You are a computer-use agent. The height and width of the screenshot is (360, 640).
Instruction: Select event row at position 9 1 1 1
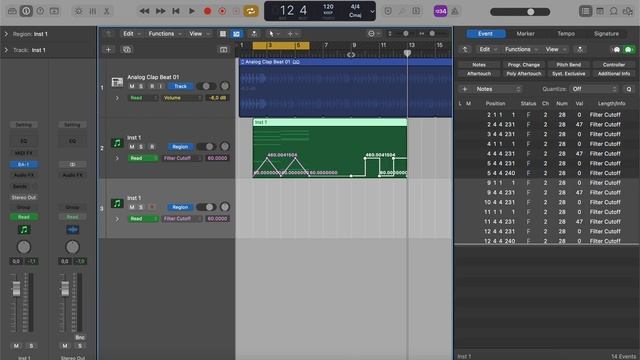(x=547, y=183)
